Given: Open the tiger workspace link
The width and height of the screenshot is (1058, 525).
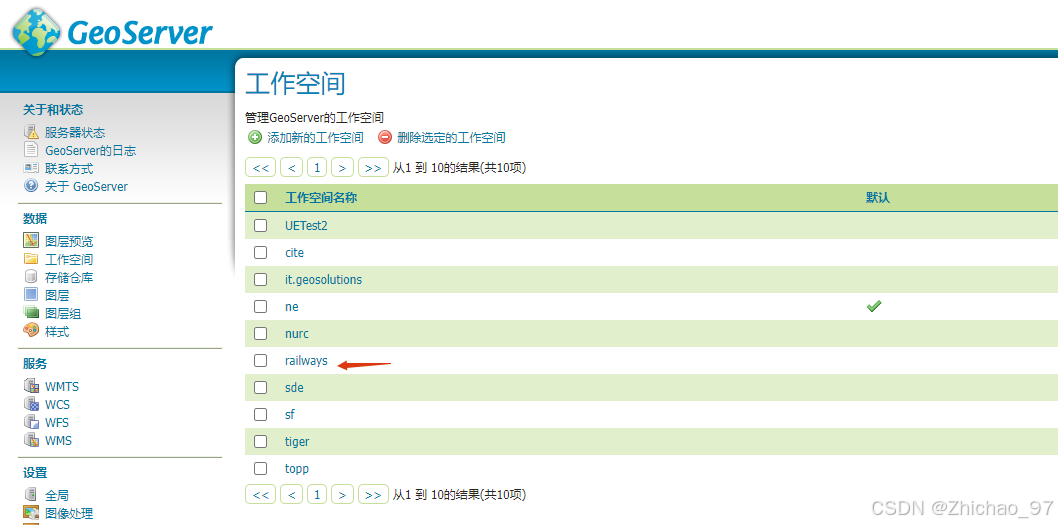Looking at the screenshot, I should (297, 441).
